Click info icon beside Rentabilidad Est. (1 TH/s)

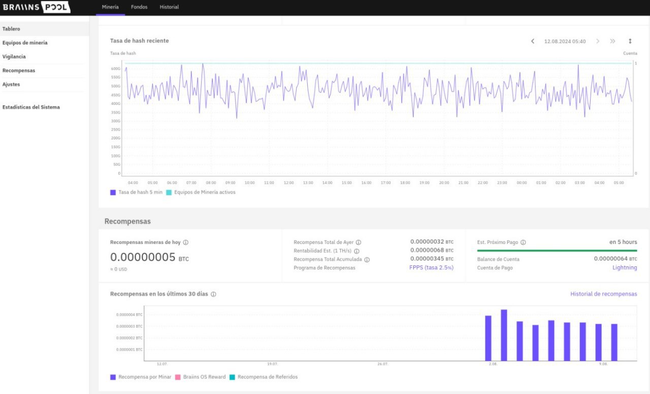tap(357, 251)
